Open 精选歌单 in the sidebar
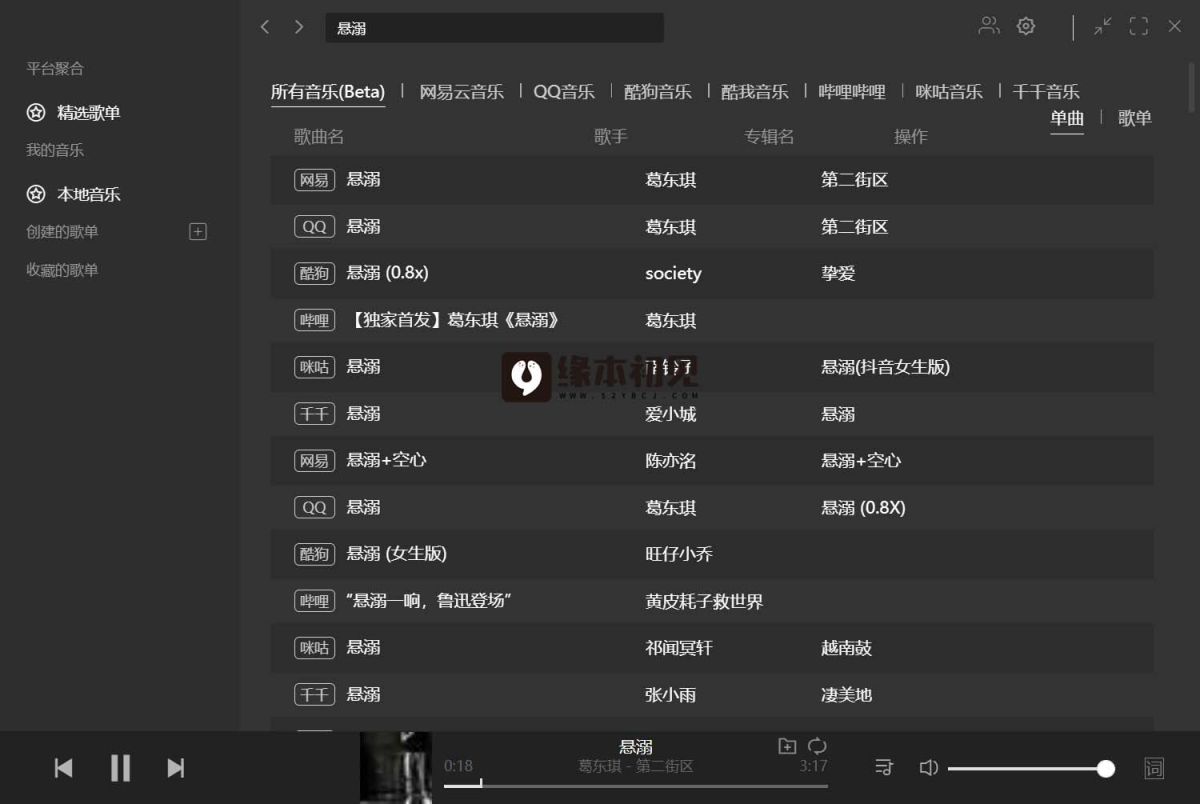Screen dimensions: 1200x804 coord(88,113)
